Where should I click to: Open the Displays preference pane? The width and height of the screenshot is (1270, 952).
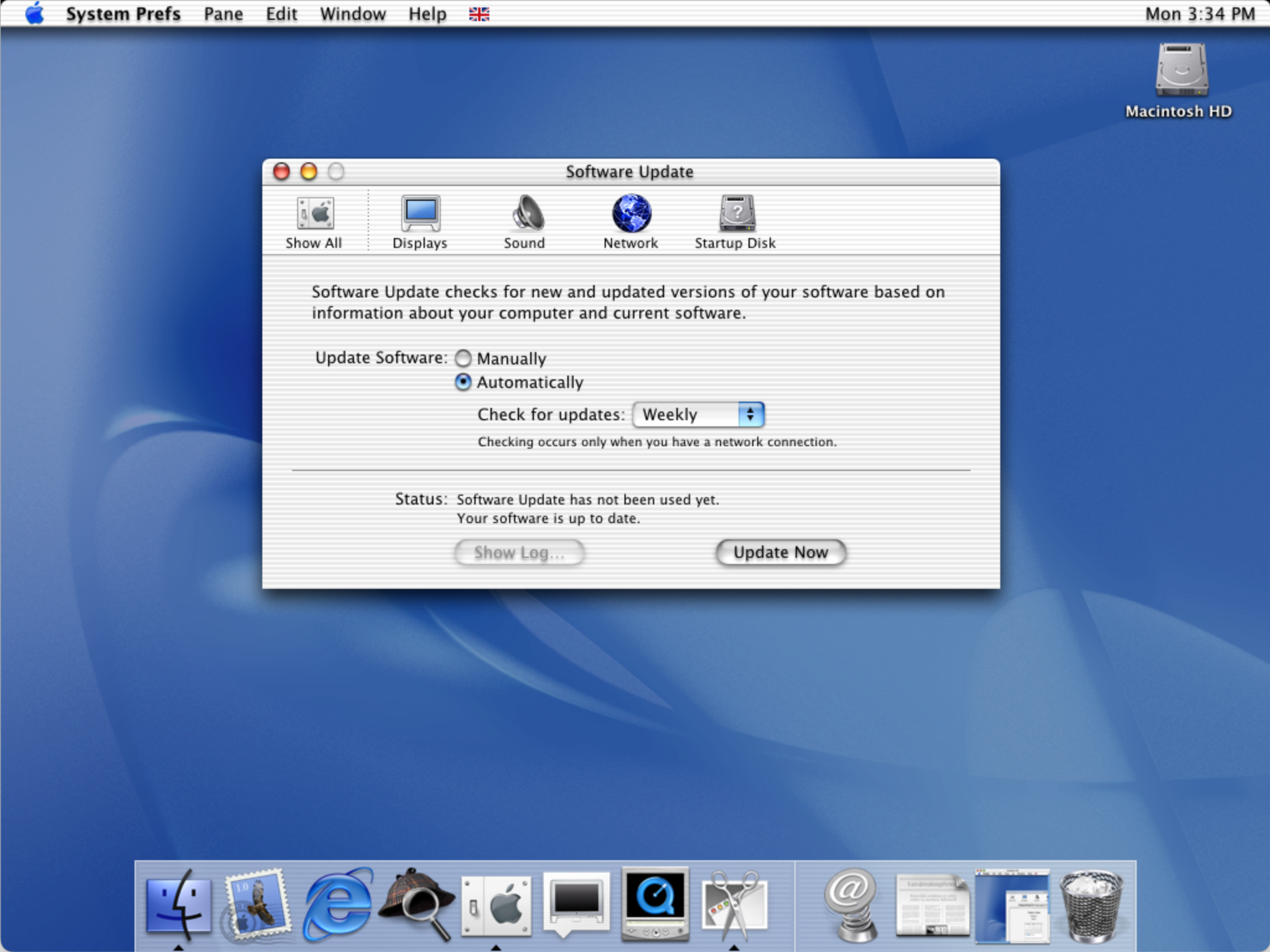(420, 222)
